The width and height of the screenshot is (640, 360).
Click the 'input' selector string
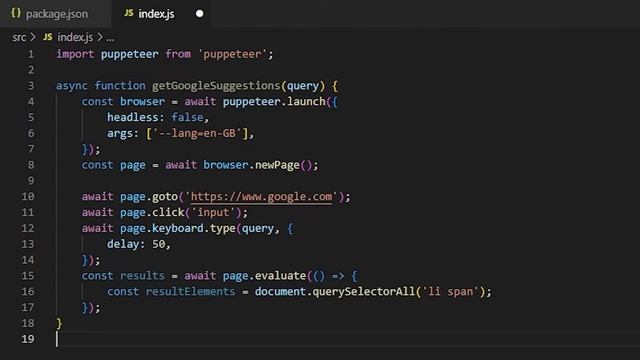click(213, 213)
